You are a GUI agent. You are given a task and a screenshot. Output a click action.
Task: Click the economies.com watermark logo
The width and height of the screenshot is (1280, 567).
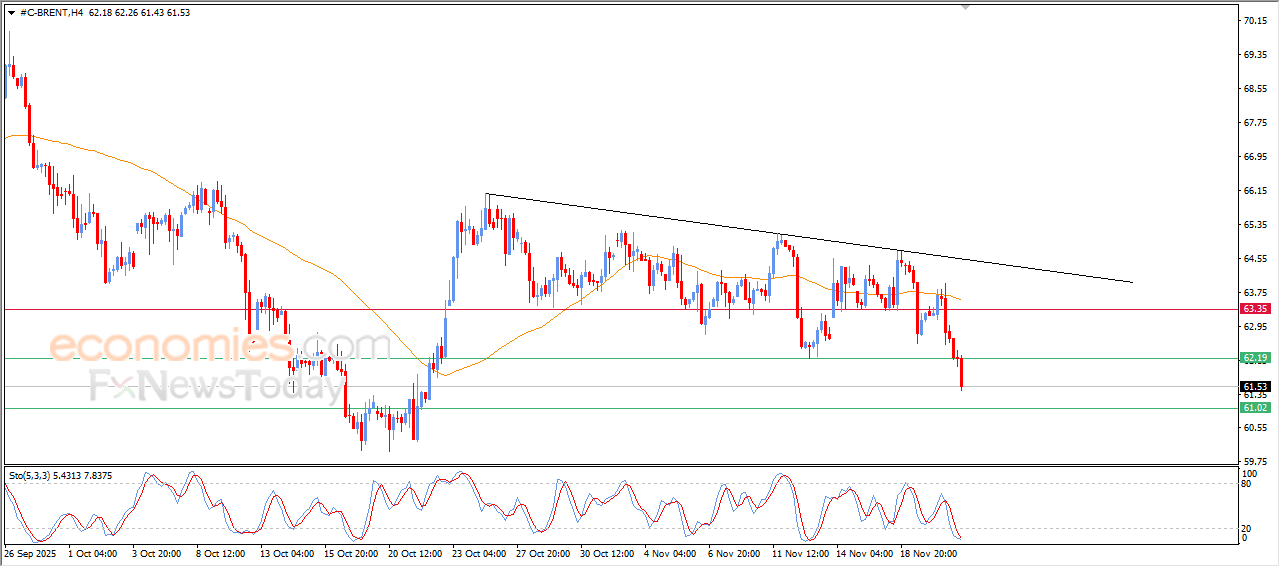click(220, 346)
